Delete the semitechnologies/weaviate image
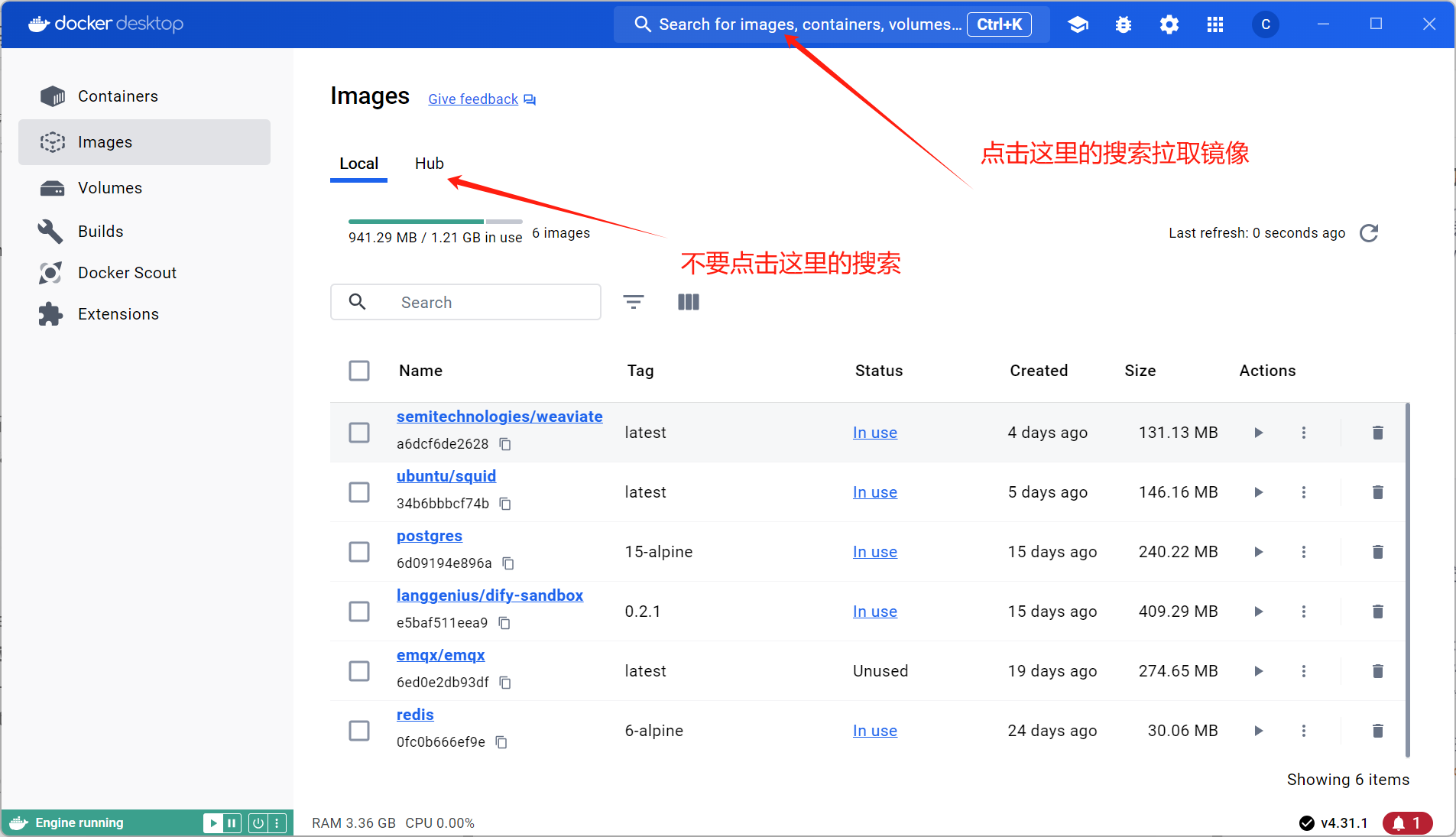Image resolution: width=1456 pixels, height=837 pixels. [1378, 433]
